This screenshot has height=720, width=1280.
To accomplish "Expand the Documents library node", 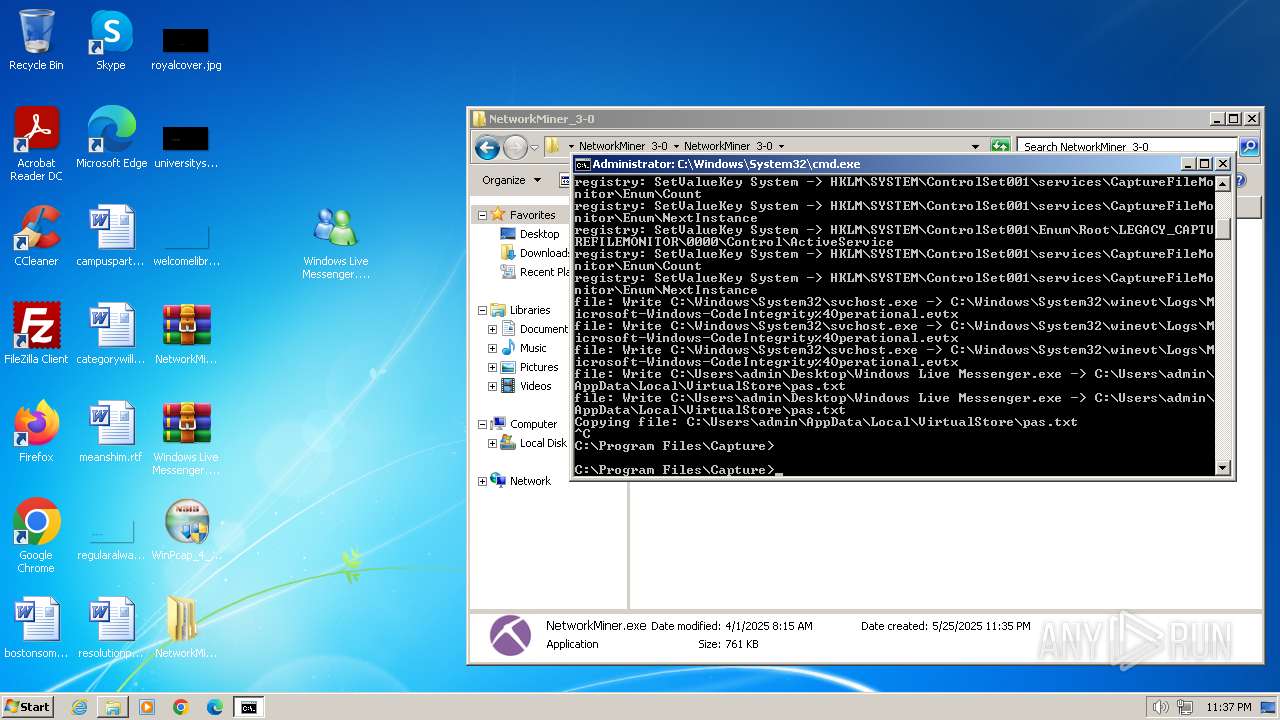I will [x=492, y=329].
